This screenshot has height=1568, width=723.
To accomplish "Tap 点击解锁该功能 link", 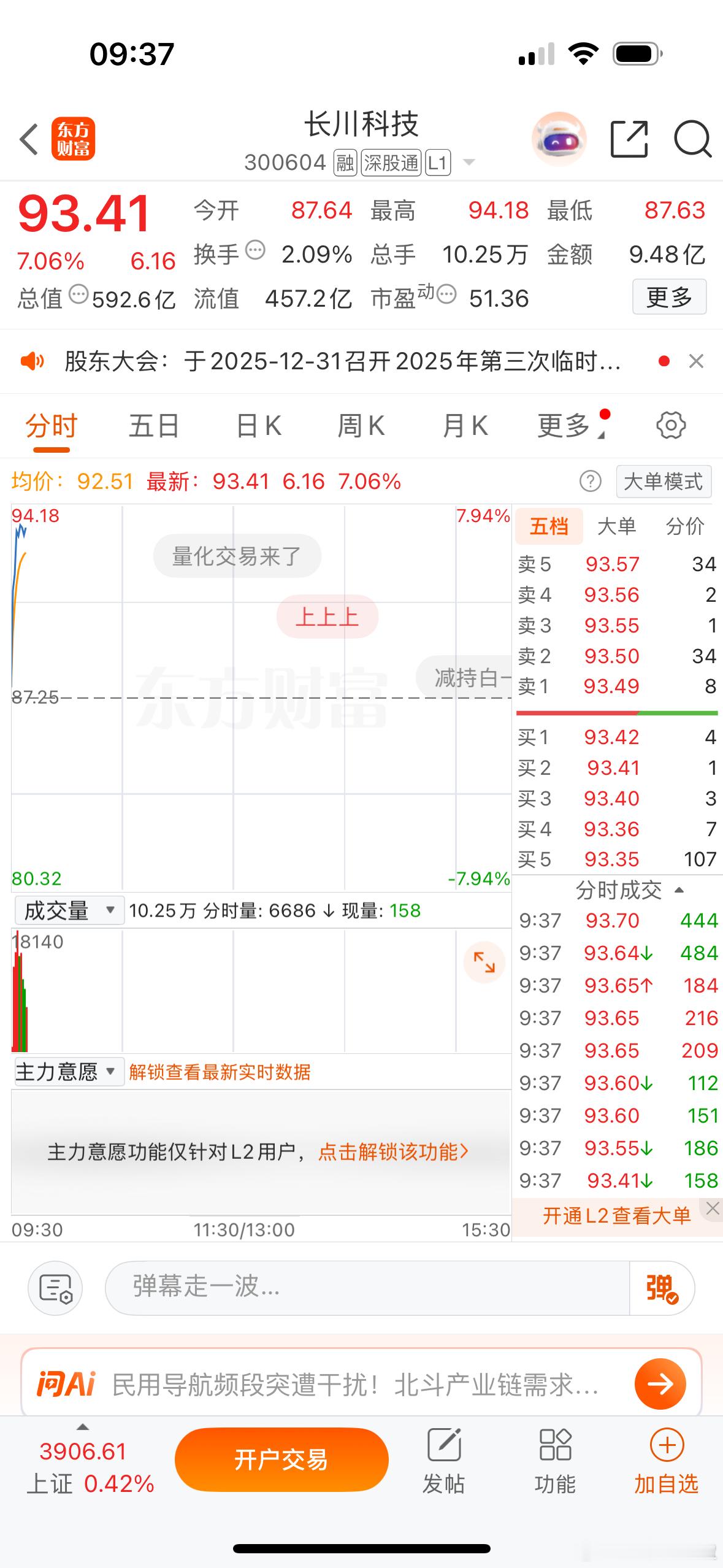I will pos(393,1151).
